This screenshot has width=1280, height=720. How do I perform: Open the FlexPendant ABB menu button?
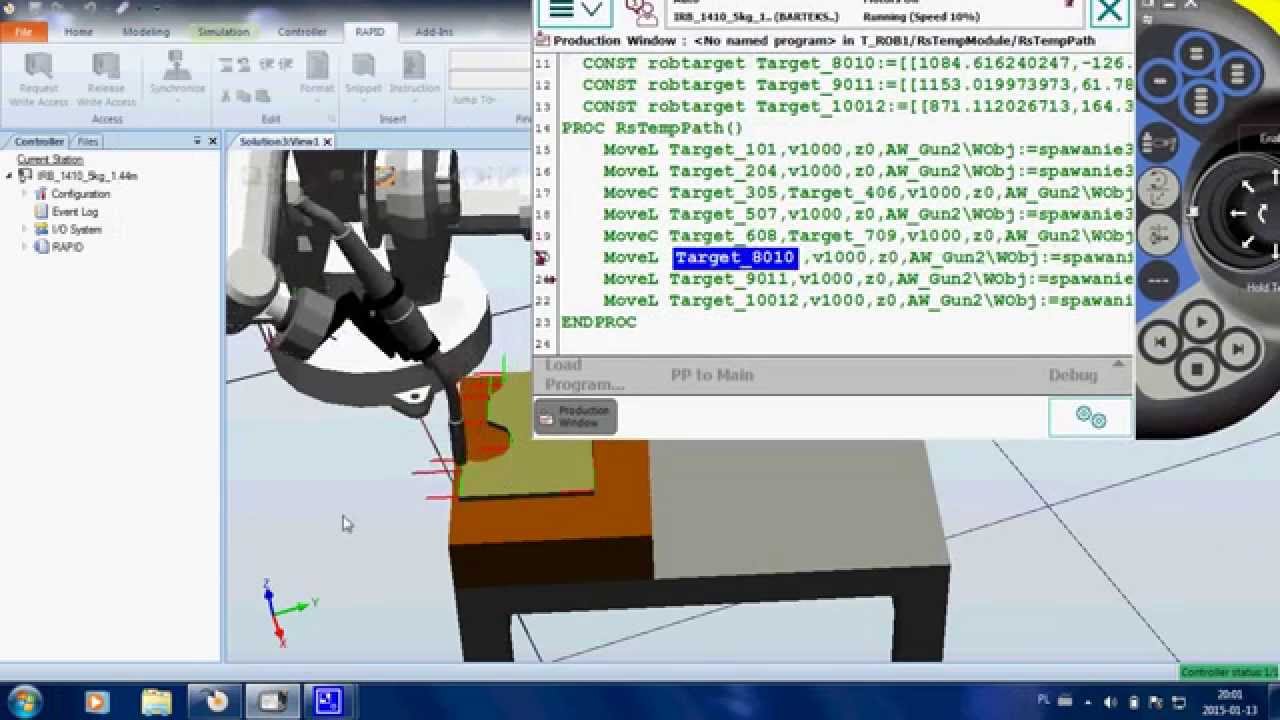click(577, 11)
